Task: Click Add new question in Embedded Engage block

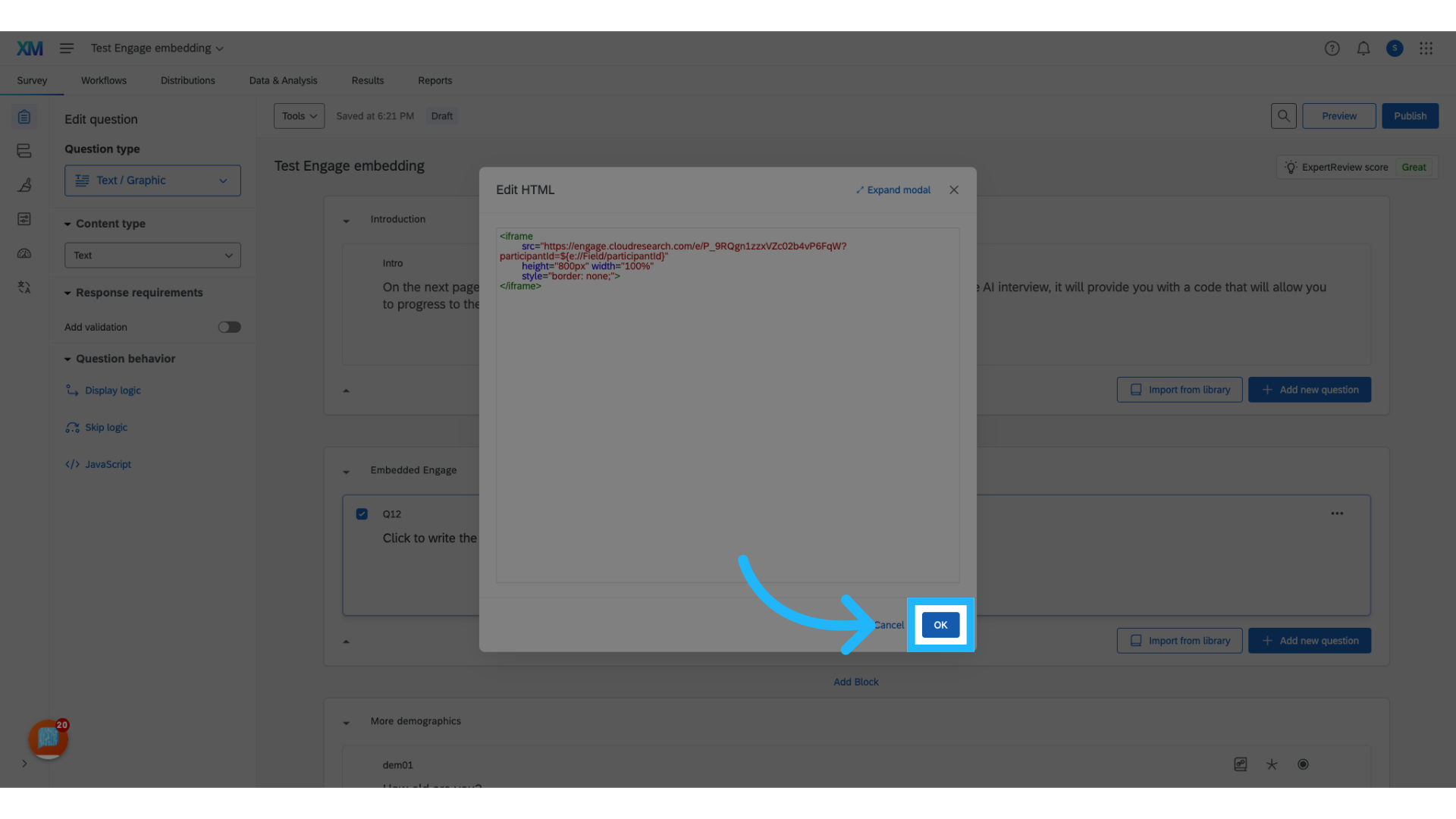Action: point(1309,640)
